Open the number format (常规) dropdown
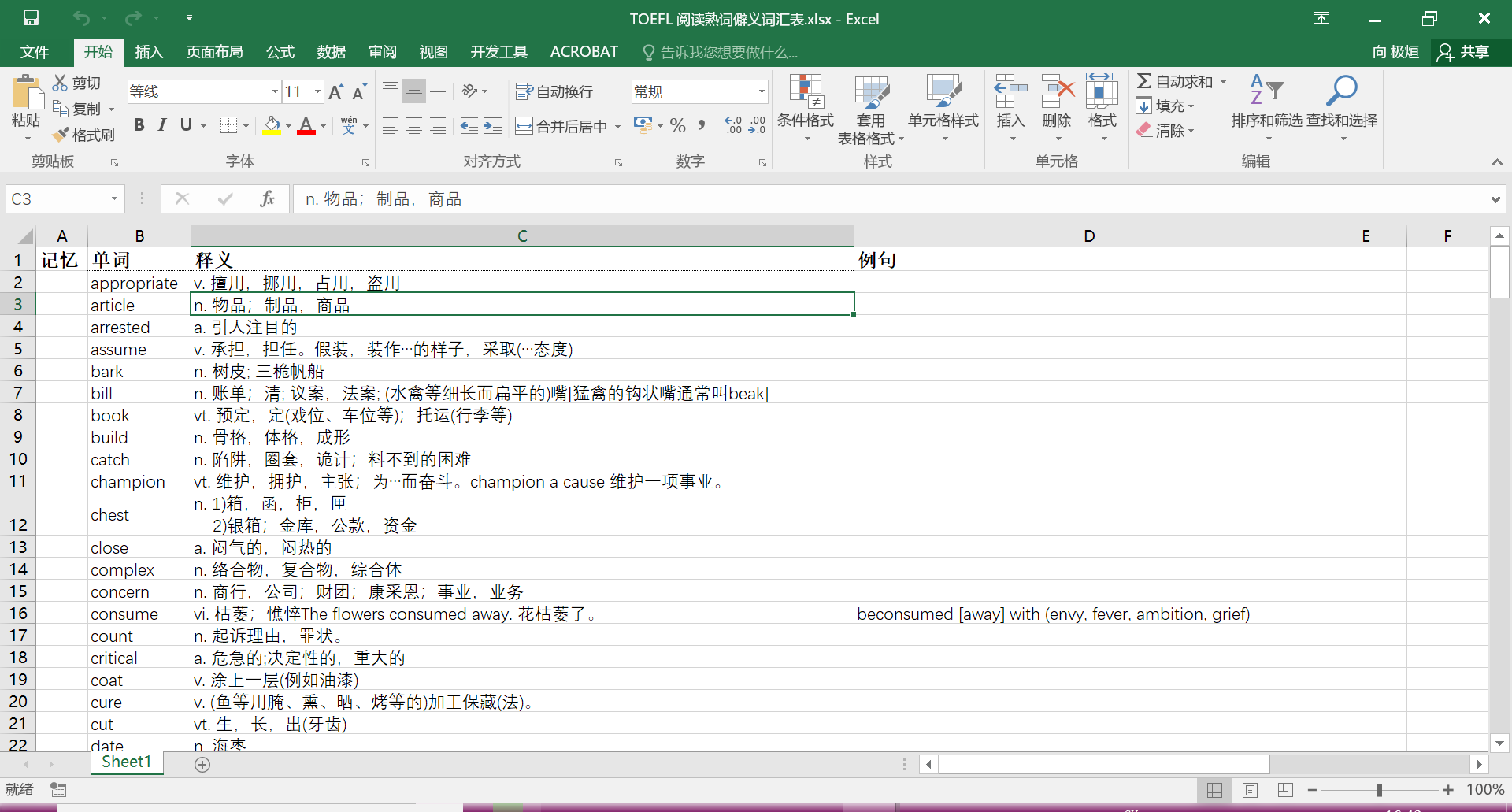 tap(762, 92)
